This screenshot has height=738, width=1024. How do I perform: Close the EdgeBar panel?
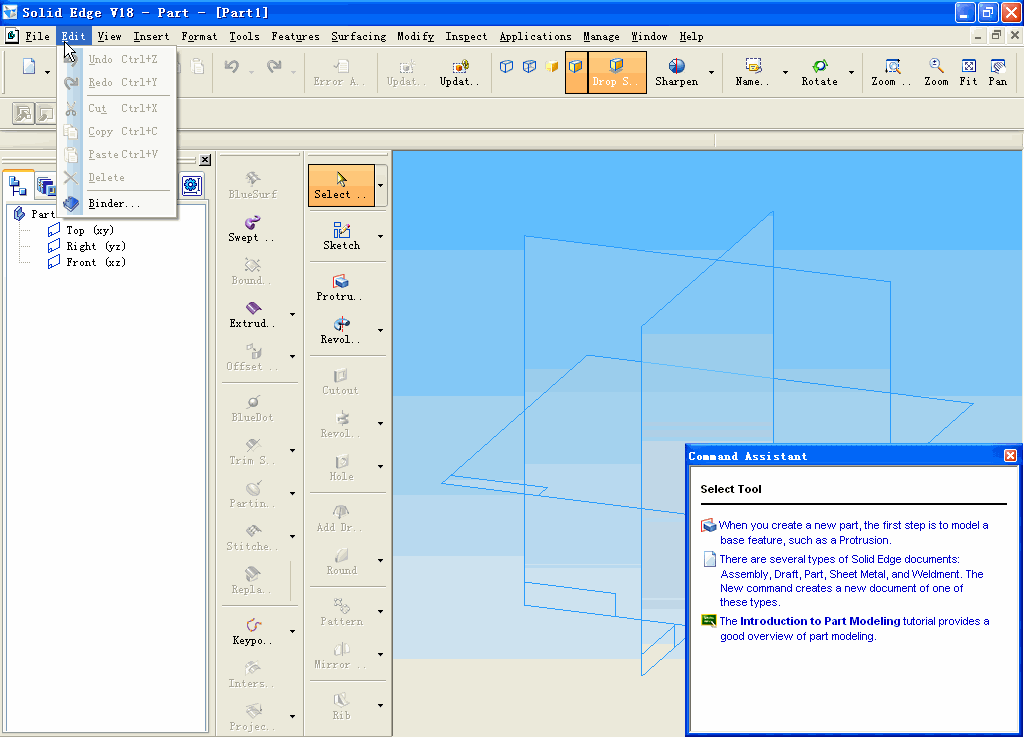pos(205,159)
